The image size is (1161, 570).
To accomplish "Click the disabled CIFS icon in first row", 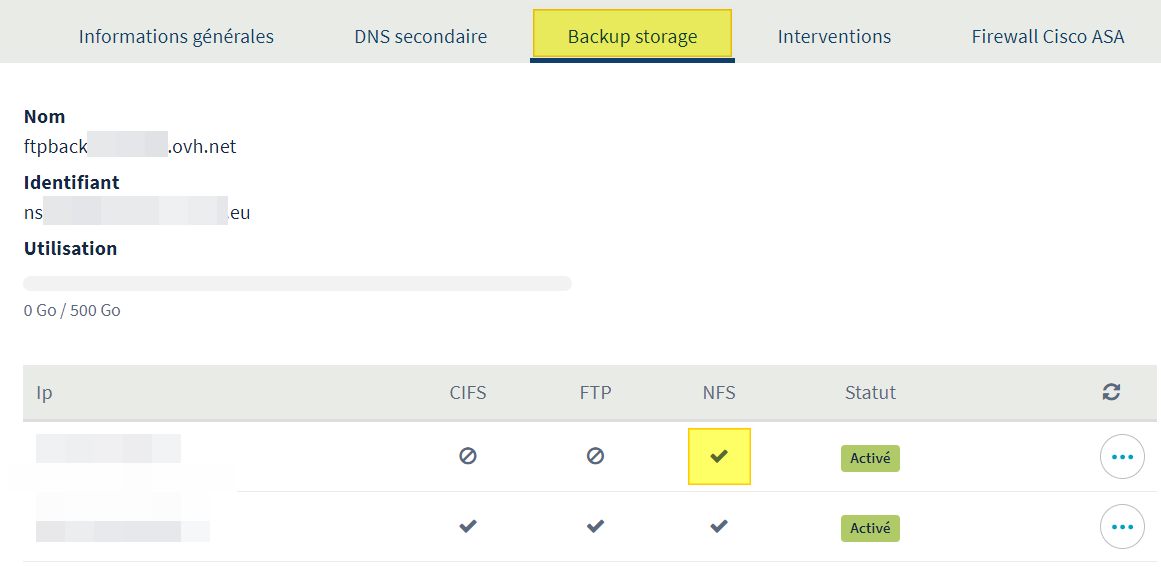I will 467,456.
